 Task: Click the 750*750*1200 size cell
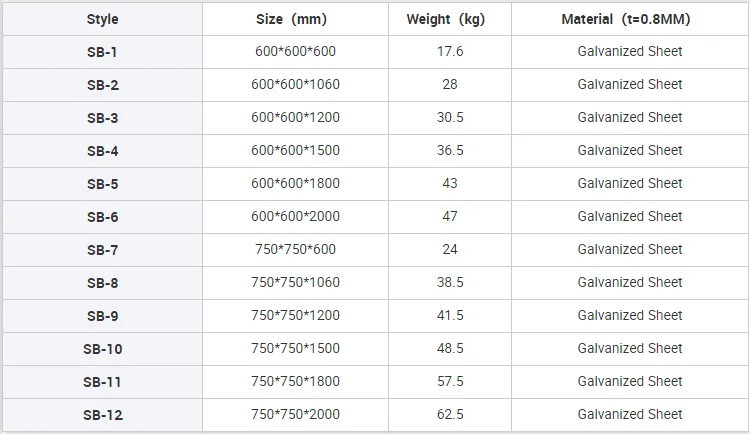click(295, 316)
